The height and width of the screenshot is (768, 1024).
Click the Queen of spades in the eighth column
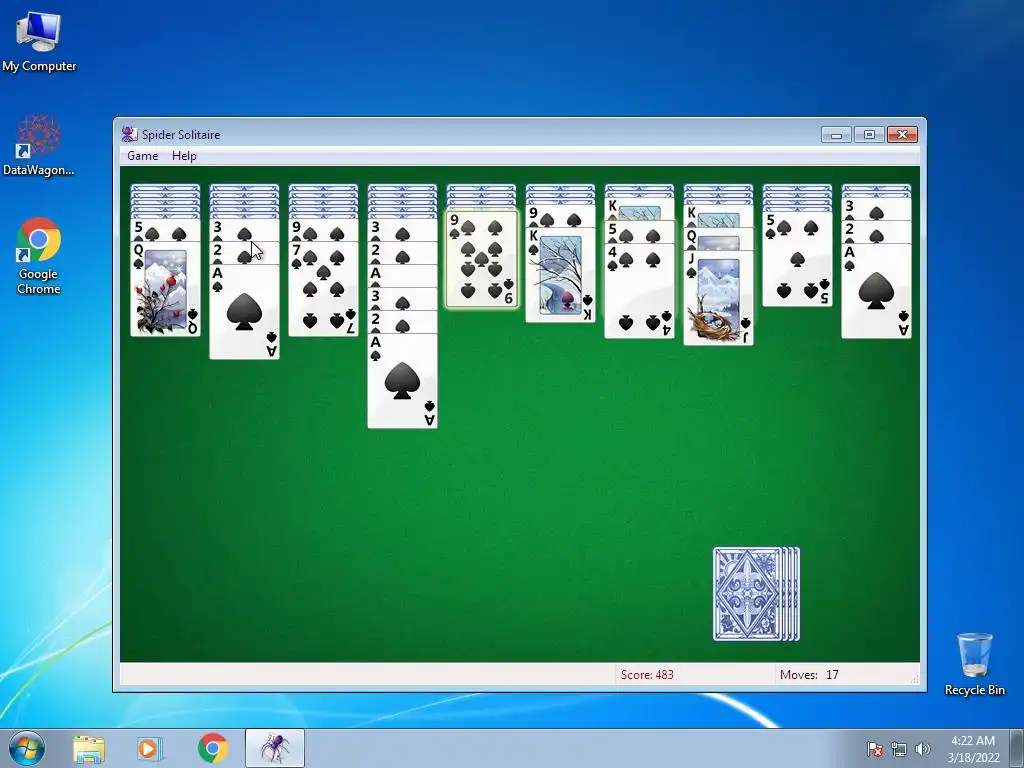(718, 238)
